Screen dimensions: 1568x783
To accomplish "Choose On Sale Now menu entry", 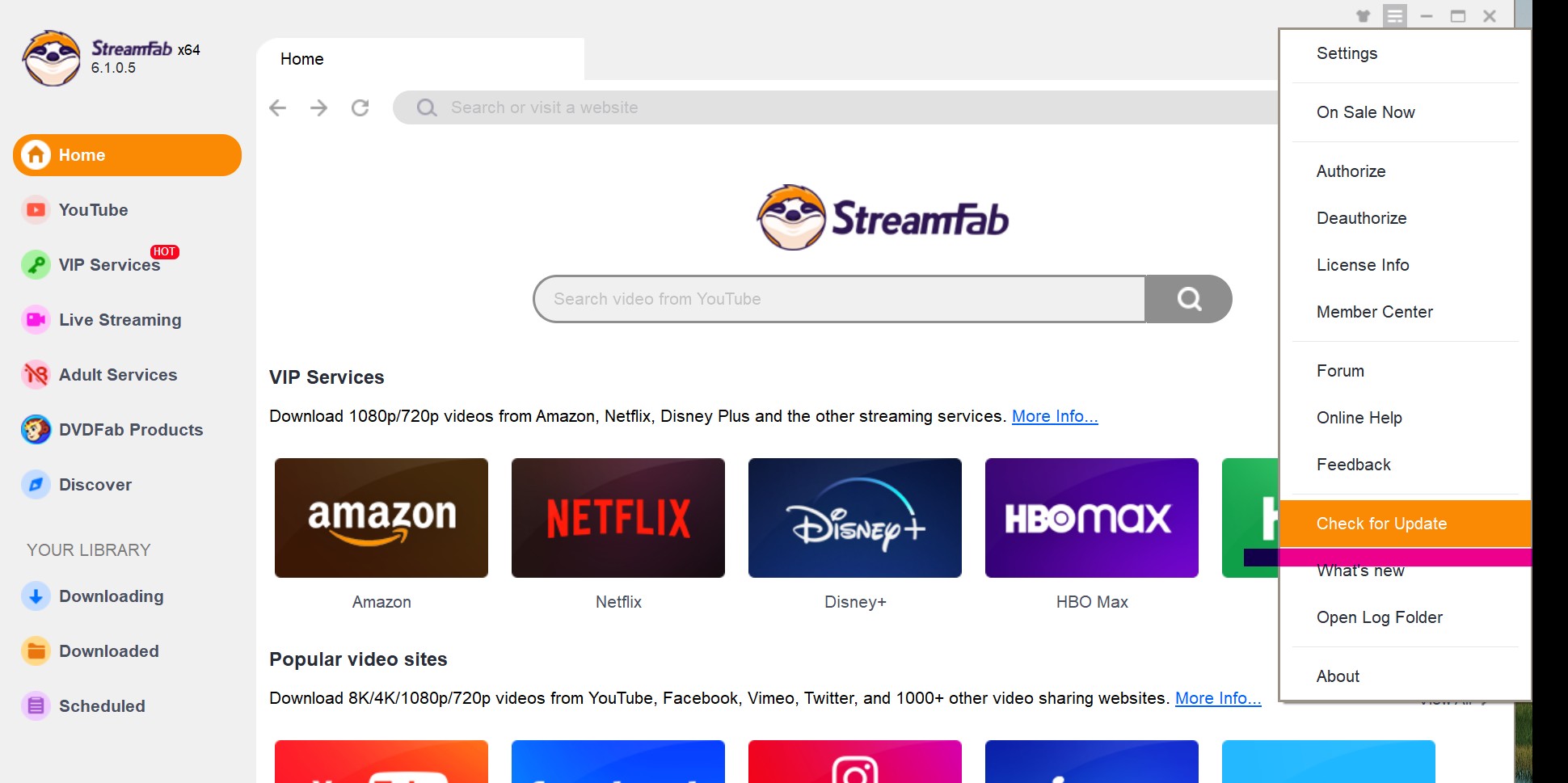I will click(x=1405, y=112).
